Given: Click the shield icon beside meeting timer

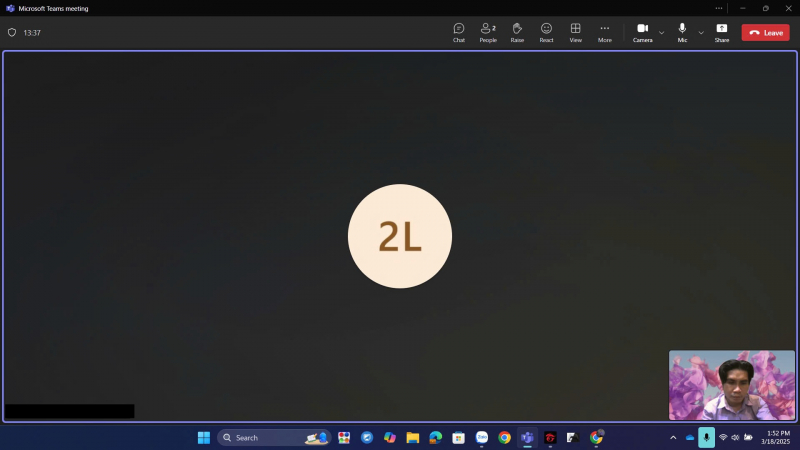Looking at the screenshot, I should click(12, 32).
